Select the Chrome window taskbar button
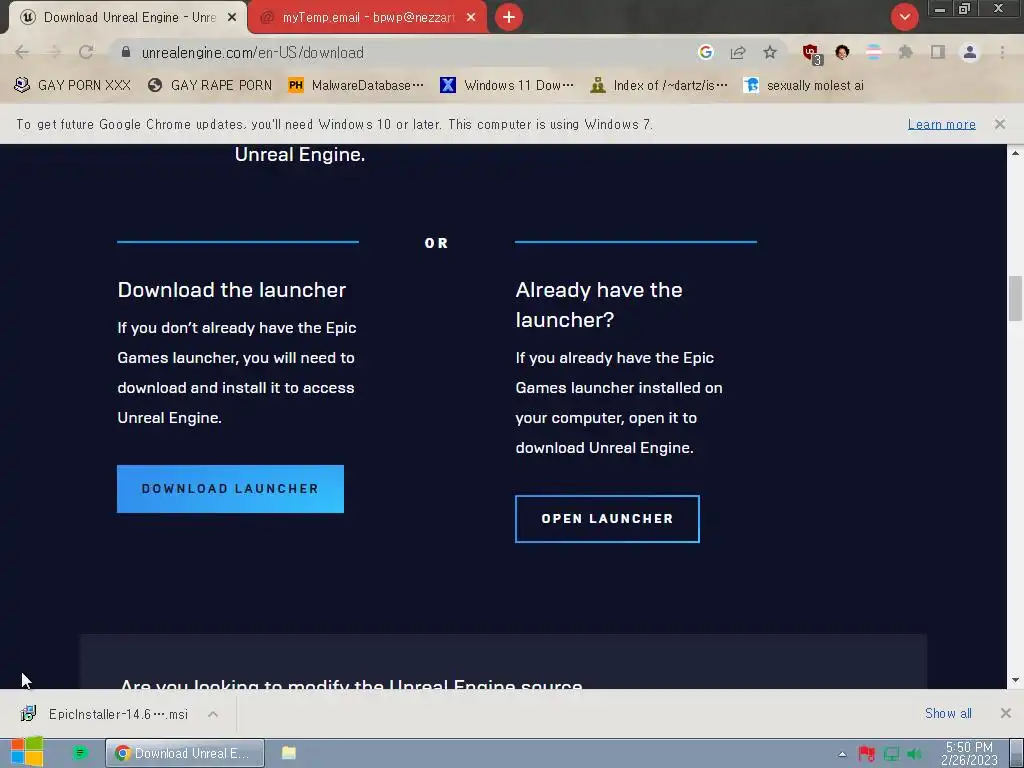Screen dimensions: 1024x768 coord(185,753)
